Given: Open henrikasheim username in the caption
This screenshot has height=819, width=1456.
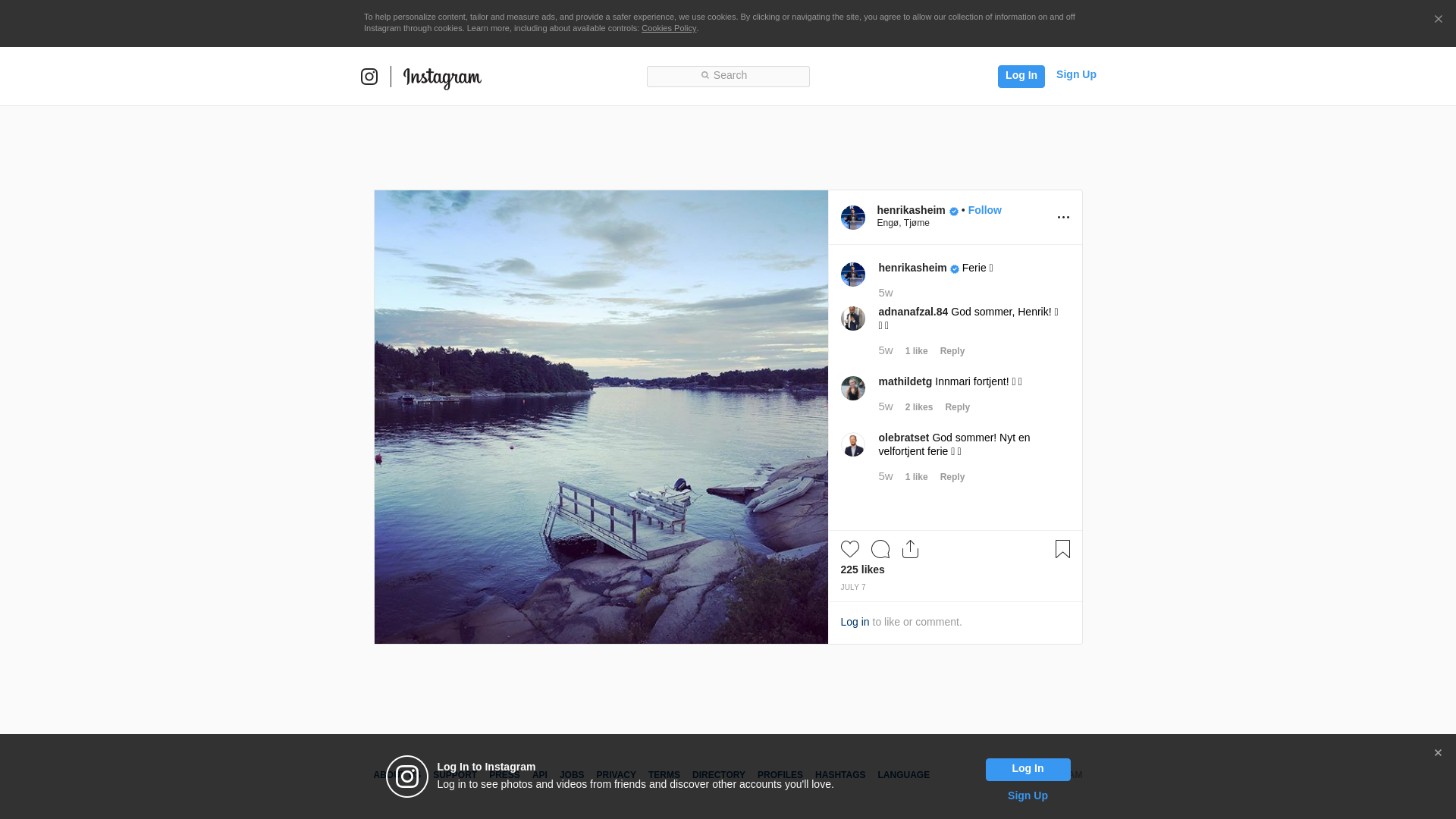Looking at the screenshot, I should pos(913,268).
